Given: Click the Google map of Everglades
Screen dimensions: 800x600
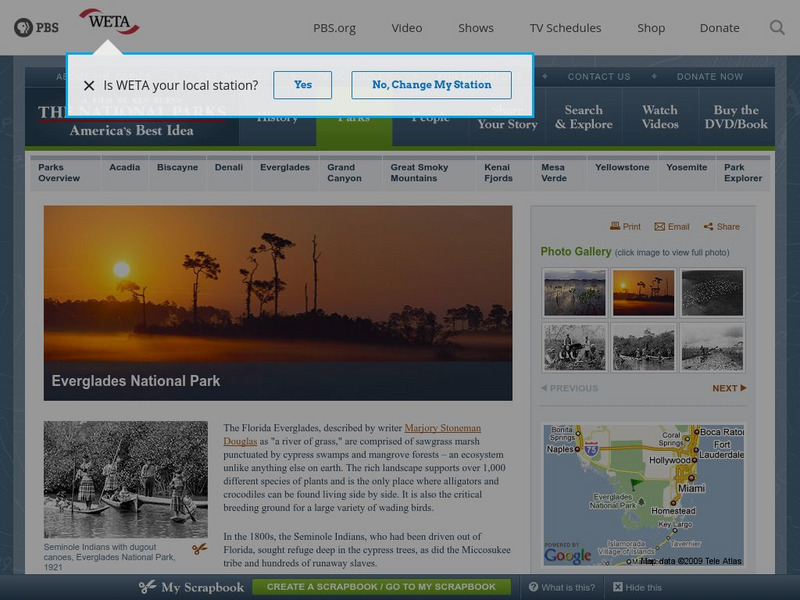Looking at the screenshot, I should tap(643, 495).
